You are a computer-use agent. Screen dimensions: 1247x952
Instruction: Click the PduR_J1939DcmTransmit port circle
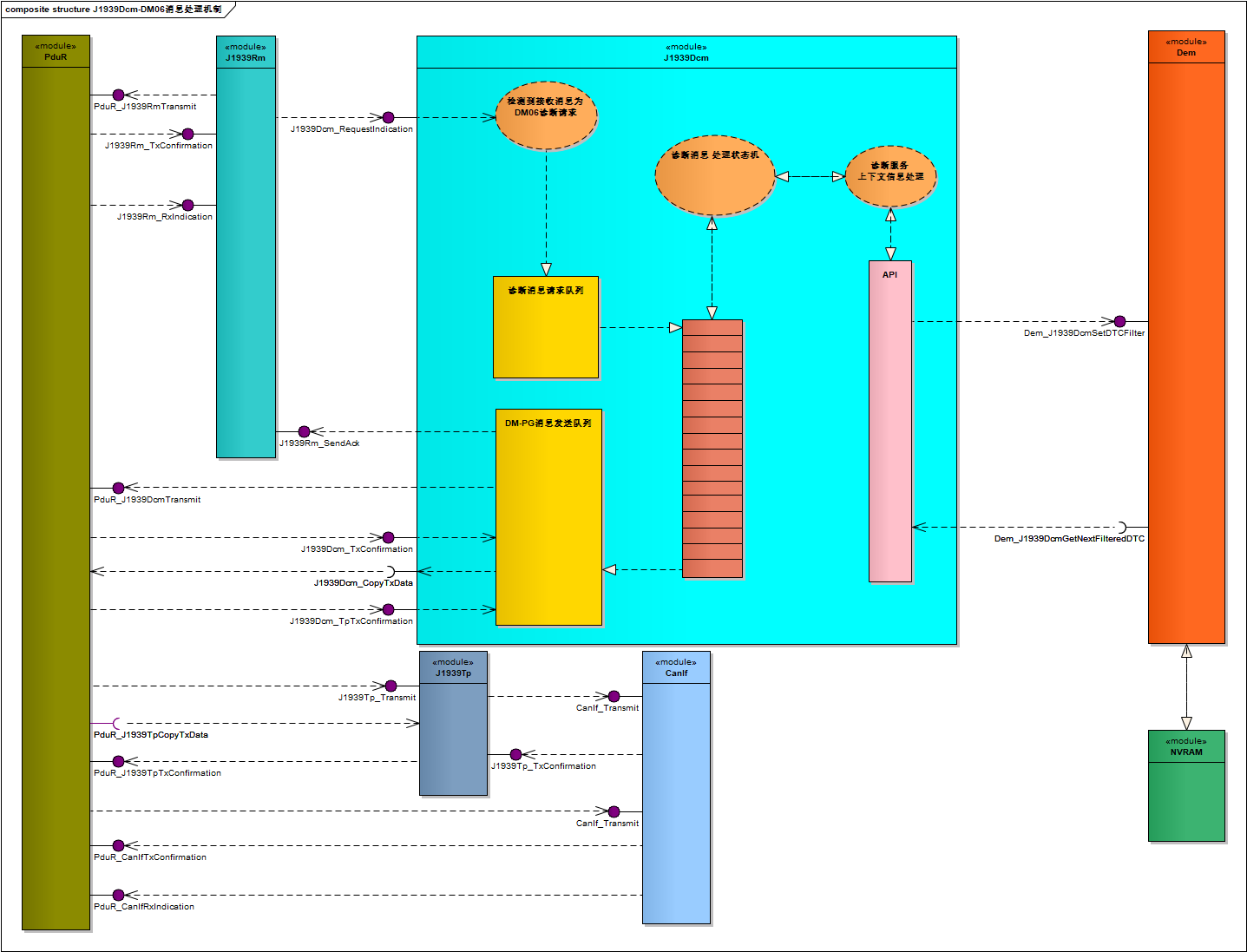[119, 488]
